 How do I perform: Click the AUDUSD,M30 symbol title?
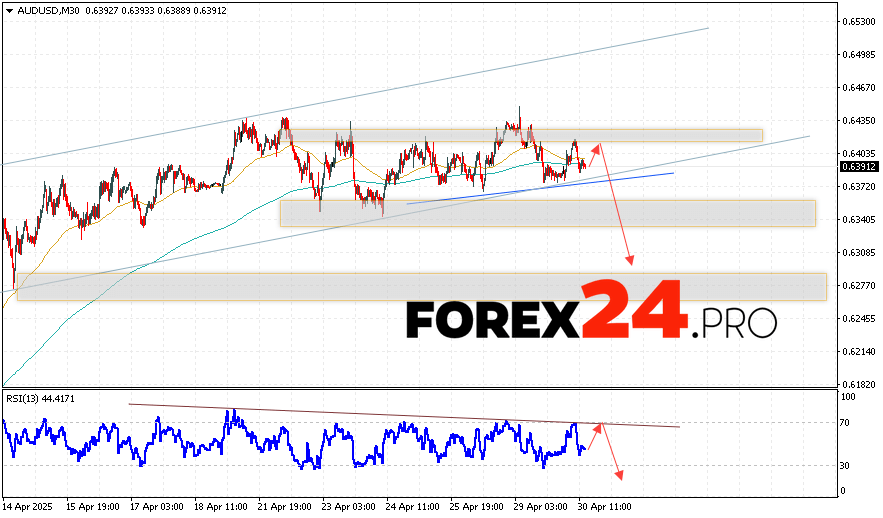click(x=48, y=11)
